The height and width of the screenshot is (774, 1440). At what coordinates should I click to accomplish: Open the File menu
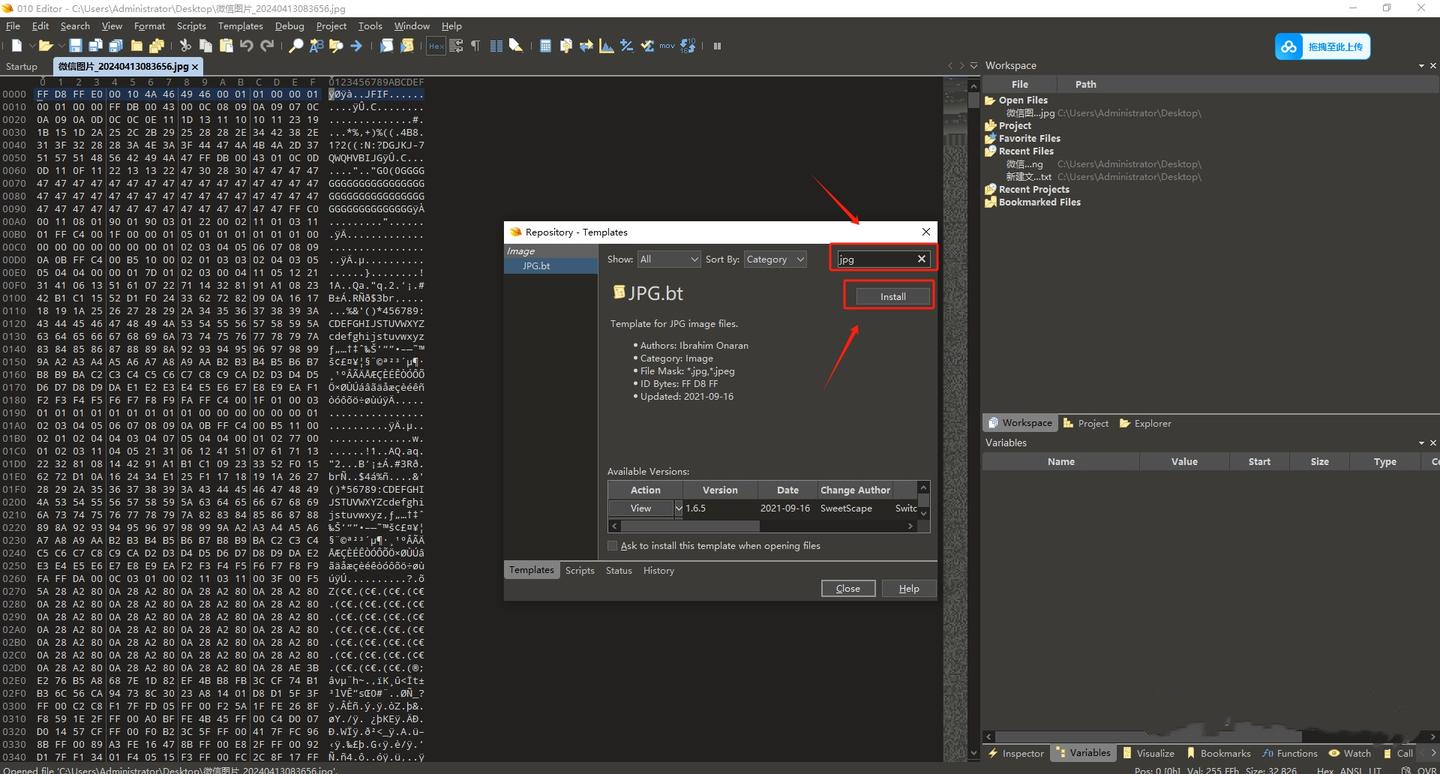[13, 26]
